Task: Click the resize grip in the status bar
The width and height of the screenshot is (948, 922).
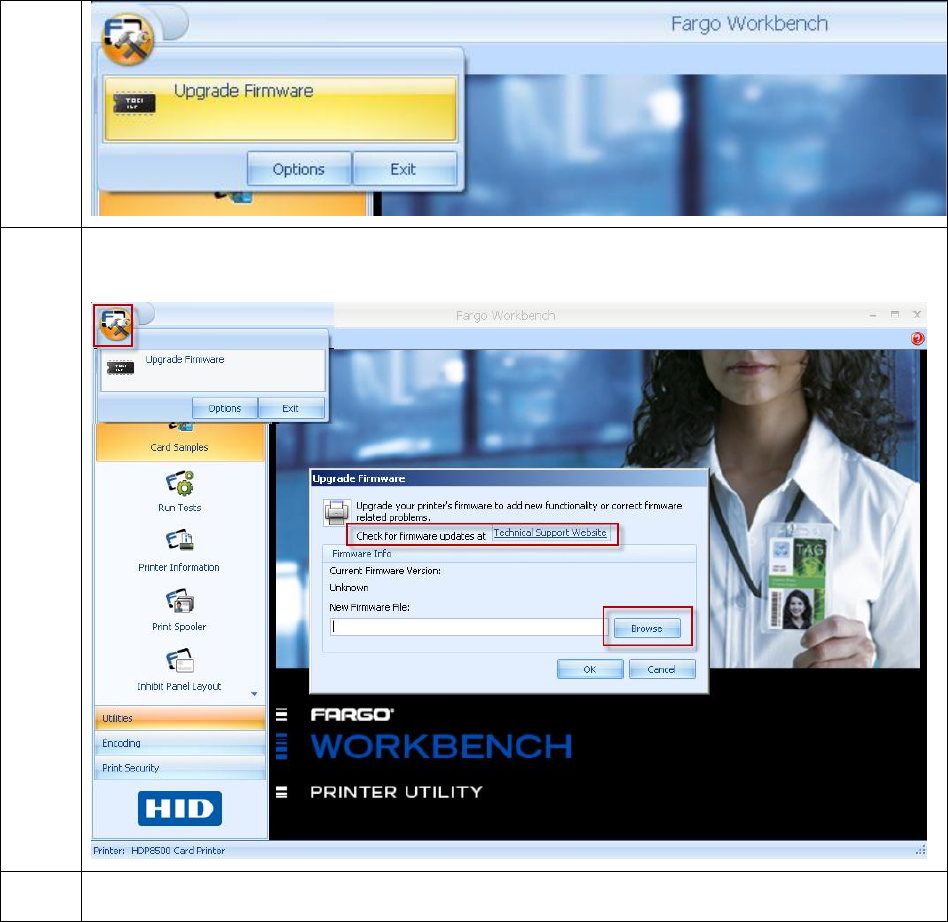Action: click(x=921, y=850)
